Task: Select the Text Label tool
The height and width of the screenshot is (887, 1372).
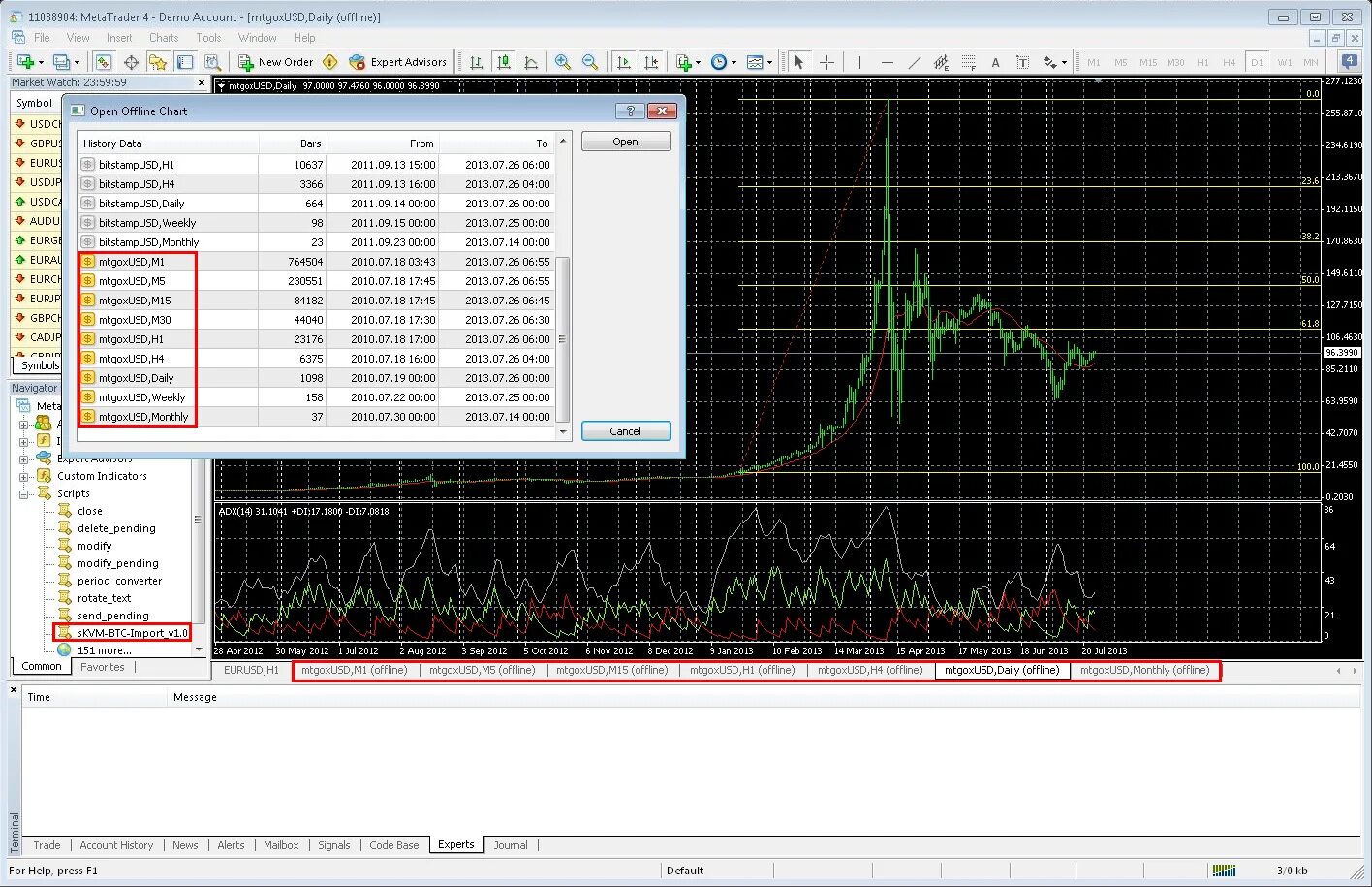Action: click(1022, 62)
